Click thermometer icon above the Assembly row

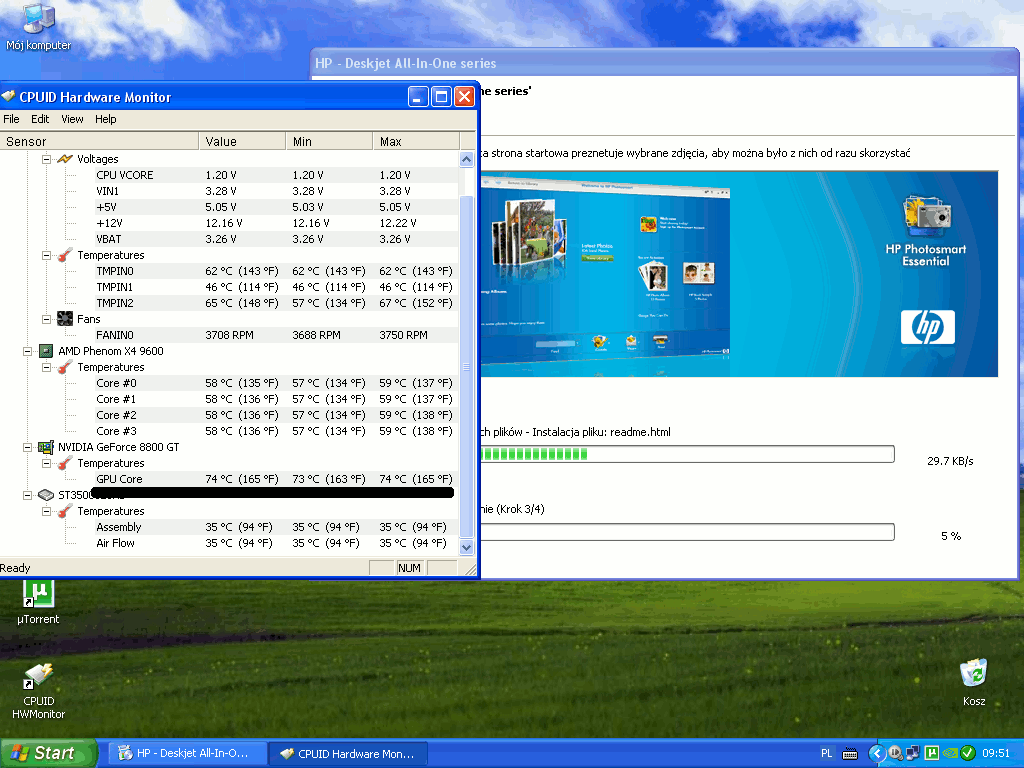(x=65, y=511)
